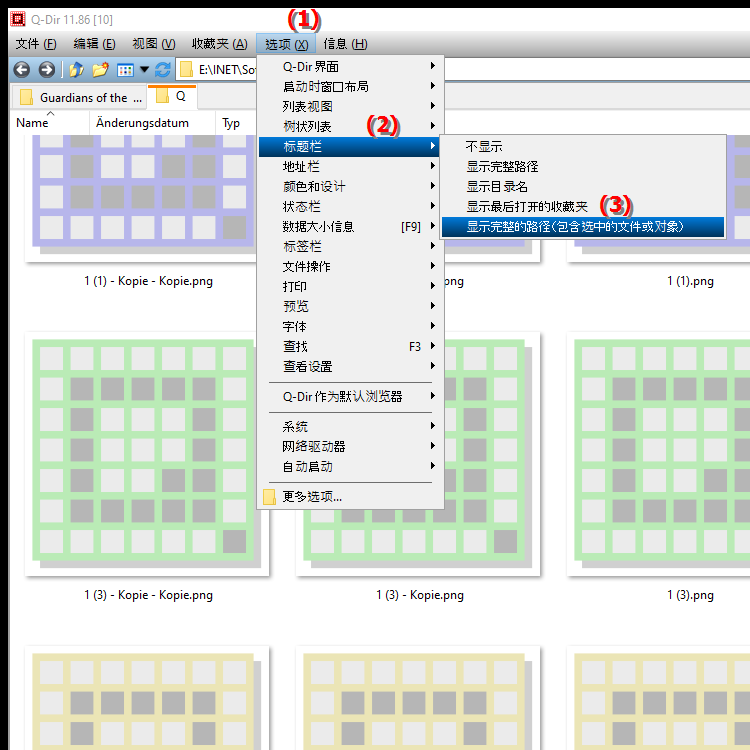Click file name 1 (3) - Kopie.png
750x750 pixels.
point(420,595)
